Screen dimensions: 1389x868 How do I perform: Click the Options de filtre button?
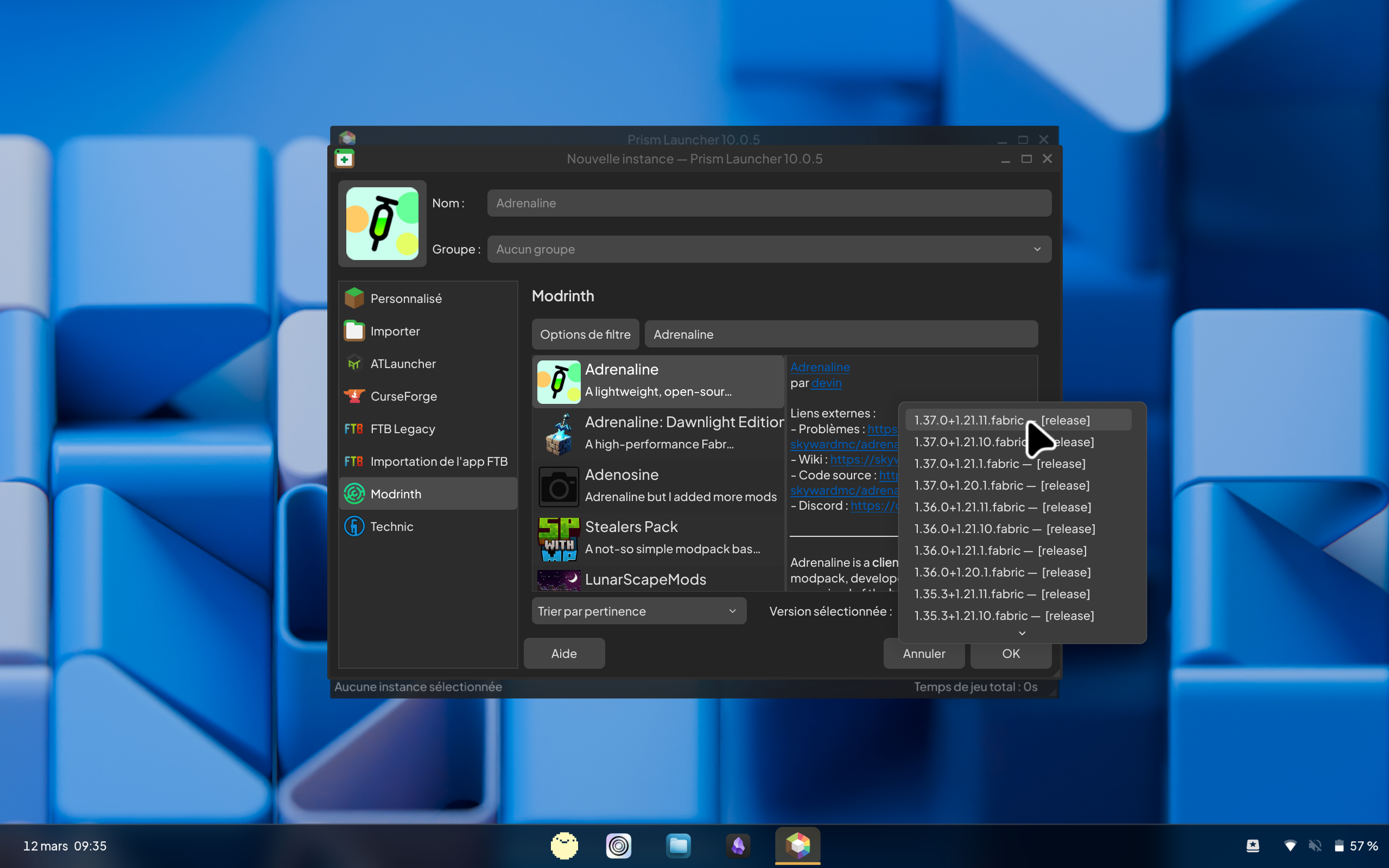coord(585,334)
